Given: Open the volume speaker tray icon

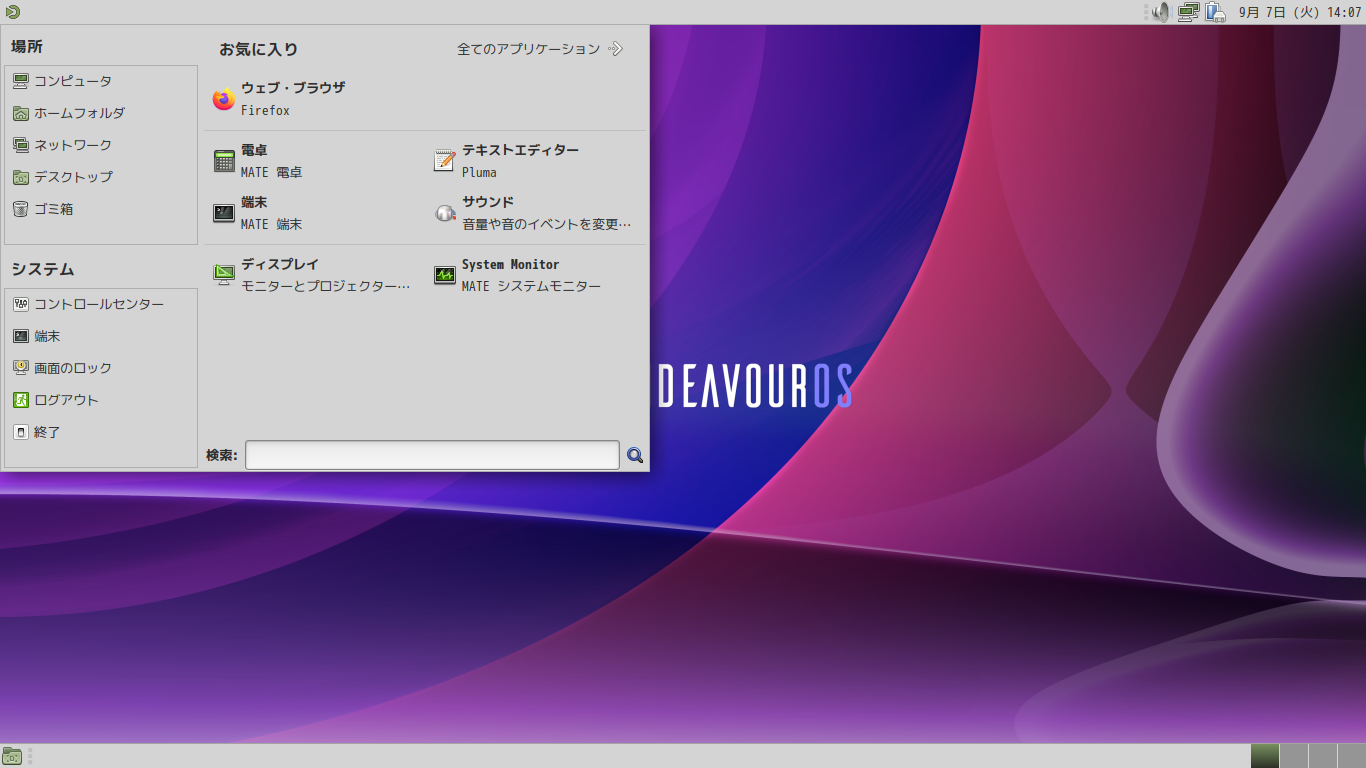Looking at the screenshot, I should (1160, 12).
